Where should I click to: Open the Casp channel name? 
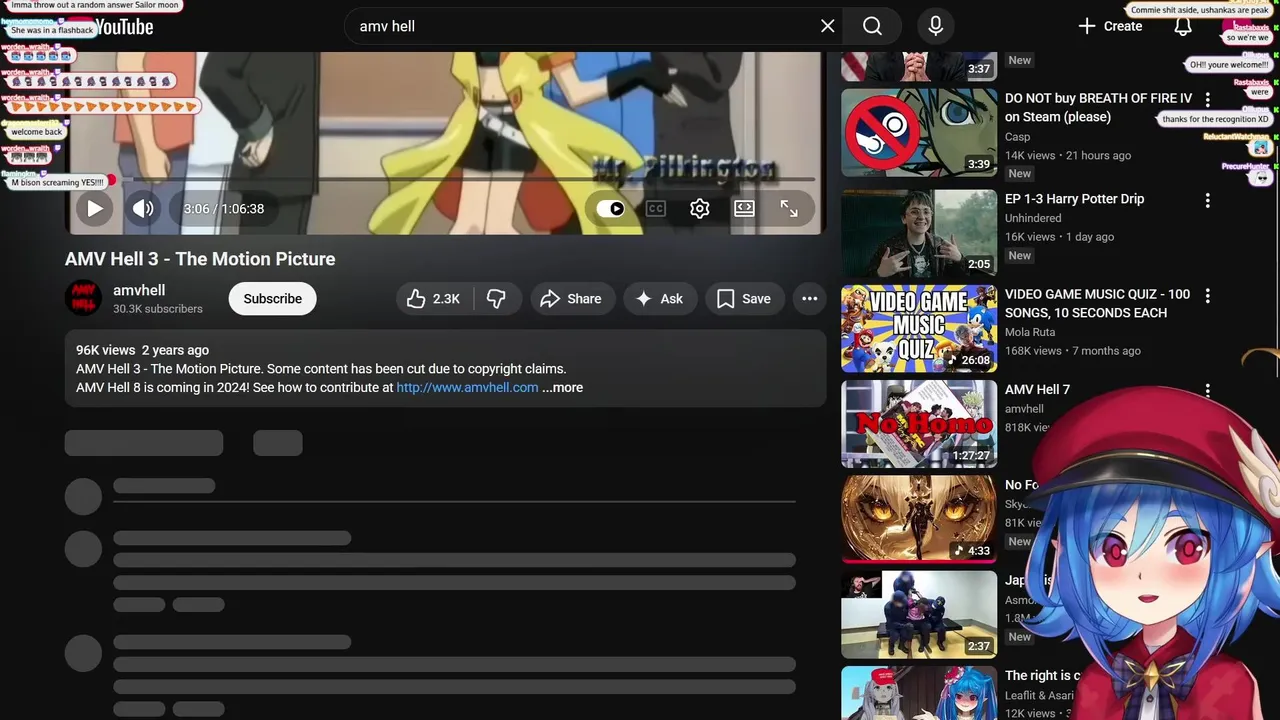coord(1017,137)
